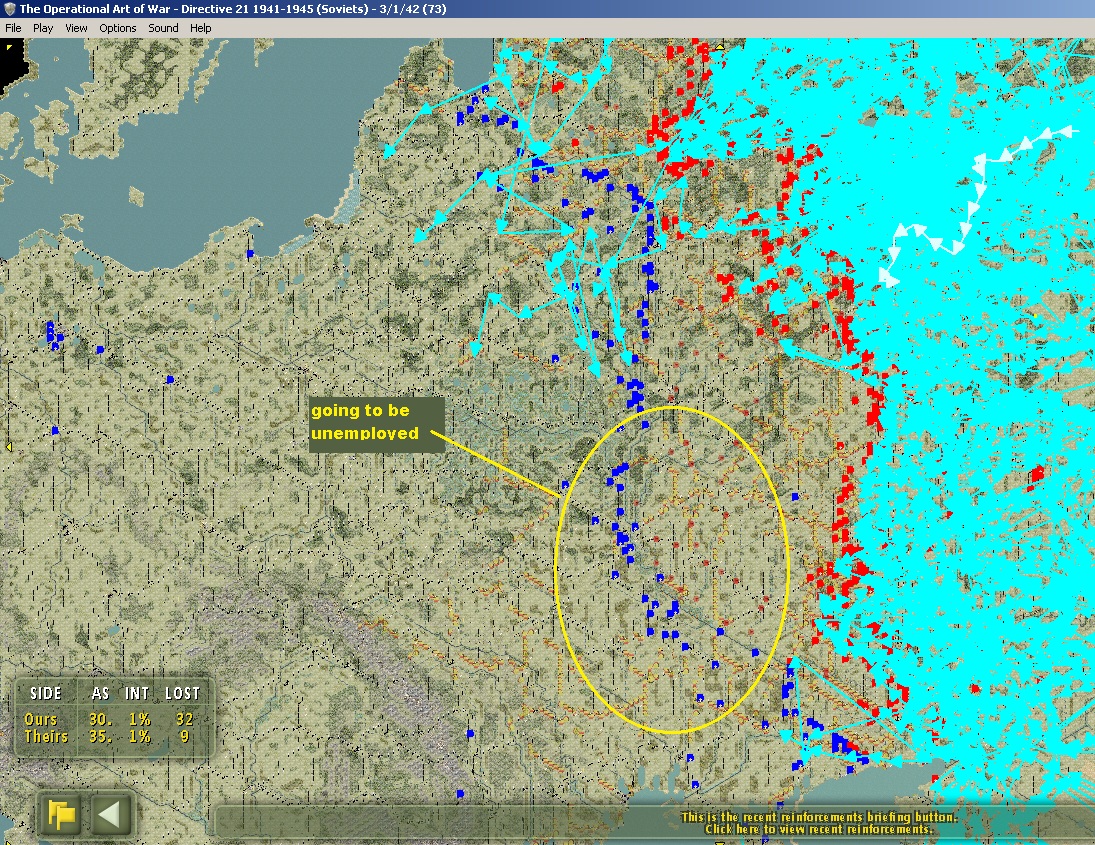This screenshot has height=845, width=1095.
Task: Expand the View menu
Action: pos(76,28)
